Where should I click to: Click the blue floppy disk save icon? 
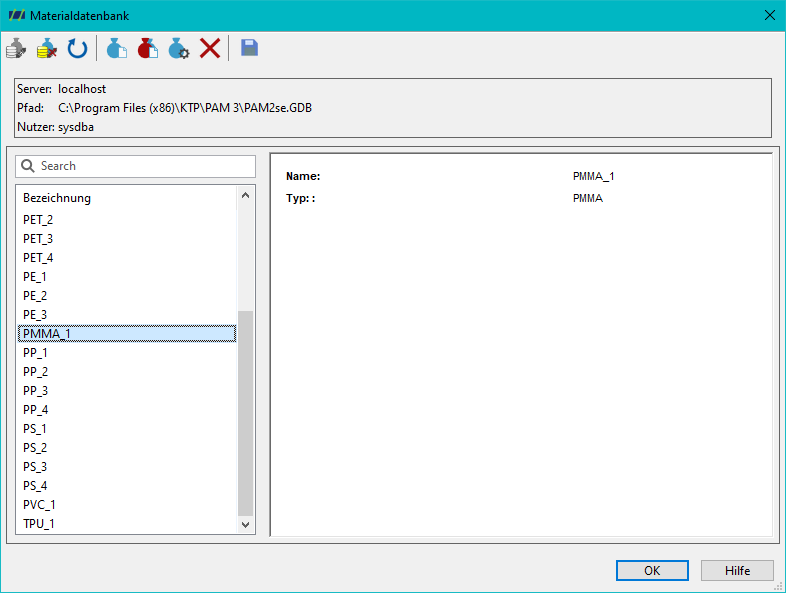click(249, 48)
